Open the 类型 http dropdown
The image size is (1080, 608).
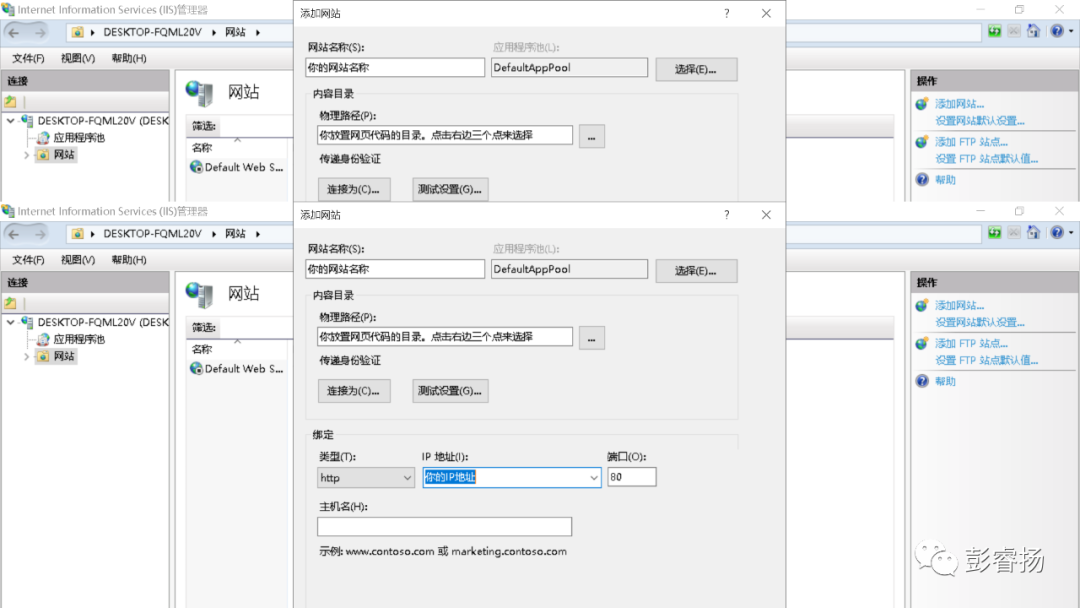(x=407, y=478)
